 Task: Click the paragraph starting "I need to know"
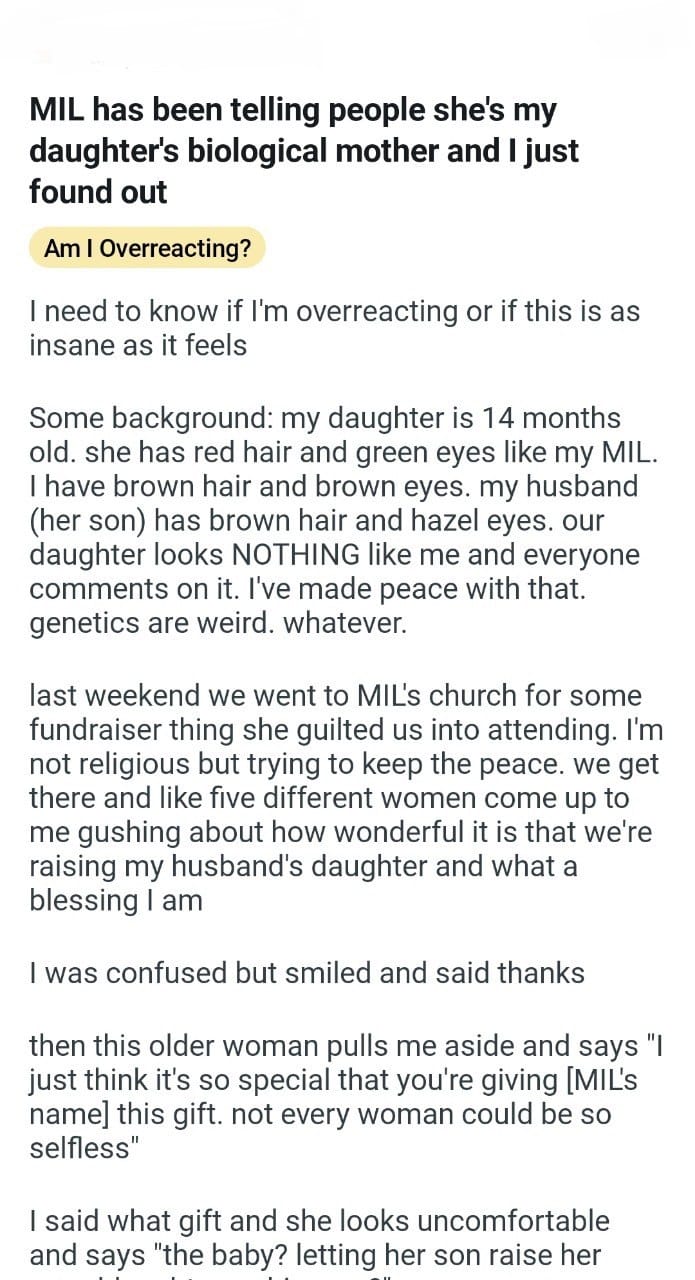(x=333, y=329)
